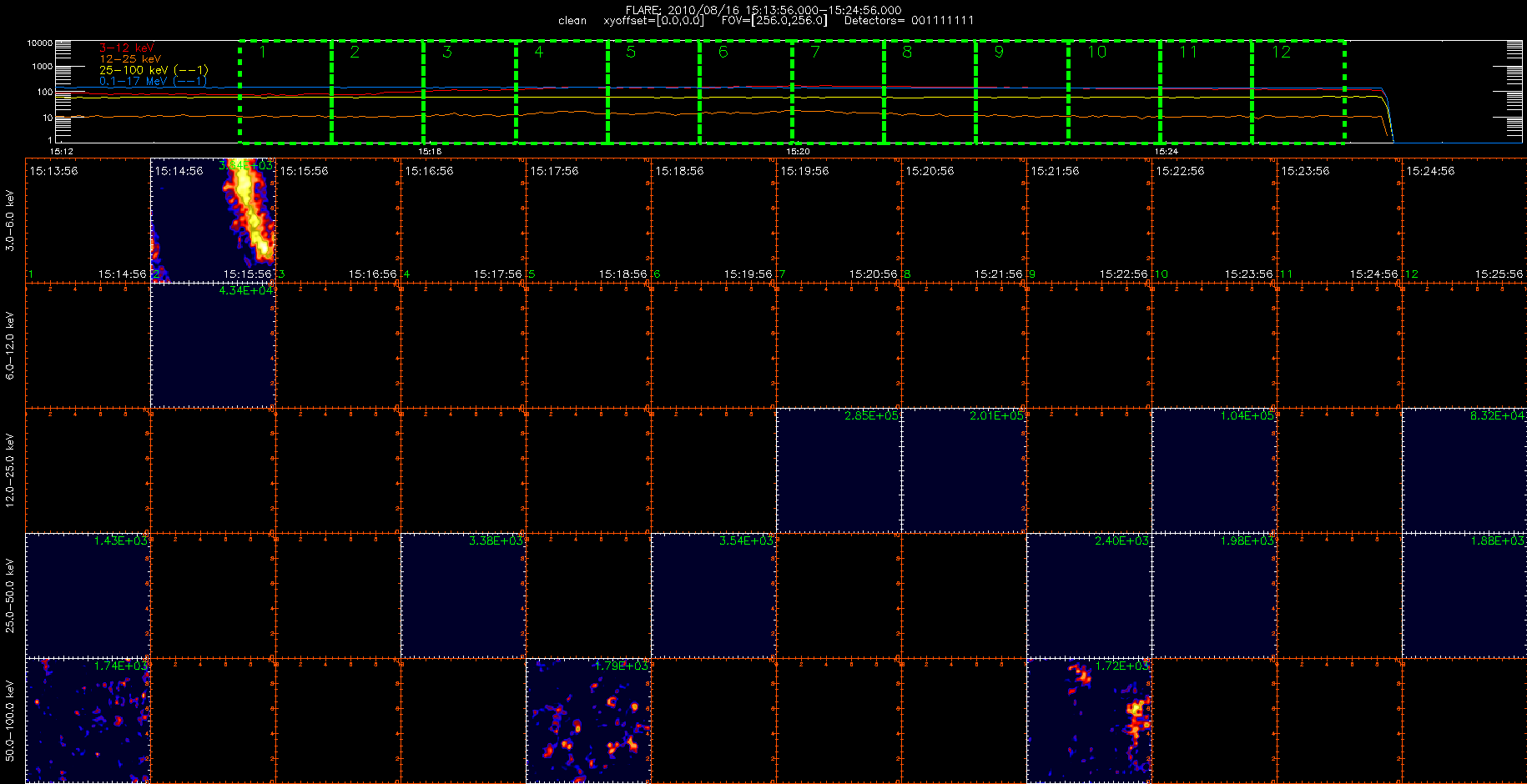
Task: Click the 12.0-25.0 keV panel labeled 1.04E+05
Action: click(1214, 470)
